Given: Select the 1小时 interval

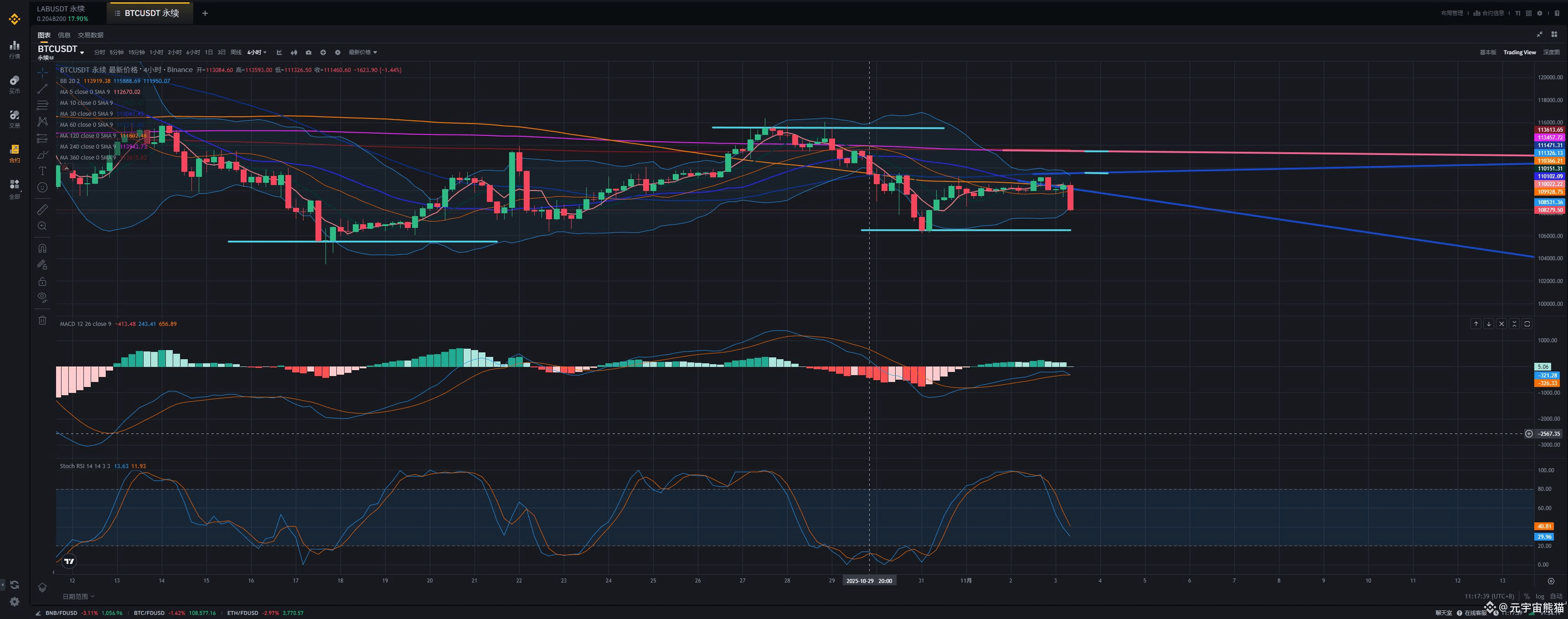Looking at the screenshot, I should [156, 52].
